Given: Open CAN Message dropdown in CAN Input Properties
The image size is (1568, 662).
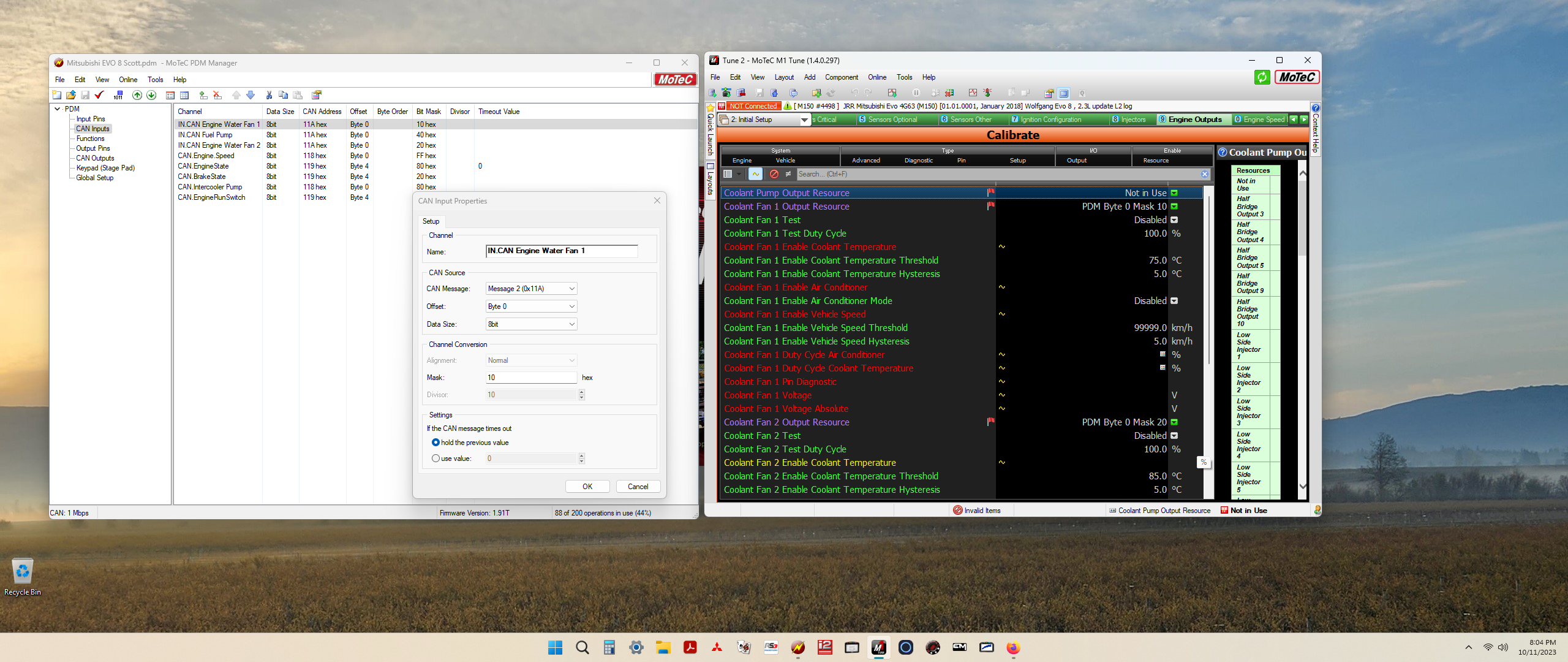Looking at the screenshot, I should click(x=531, y=289).
